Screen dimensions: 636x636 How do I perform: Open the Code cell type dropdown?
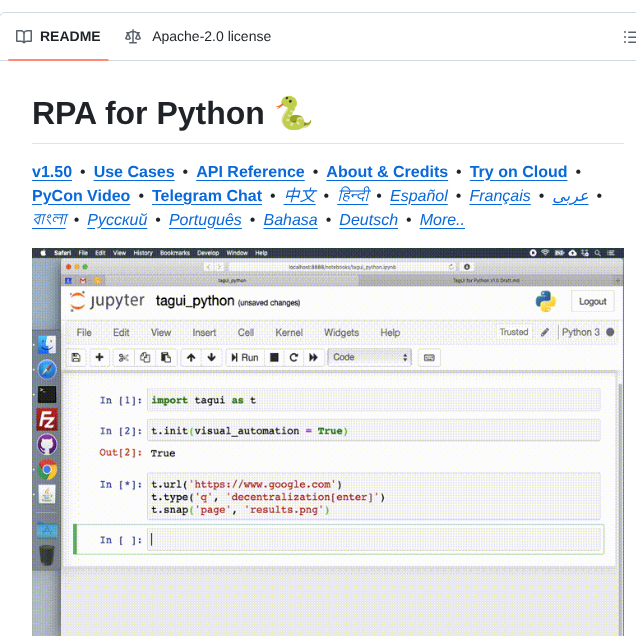370,357
